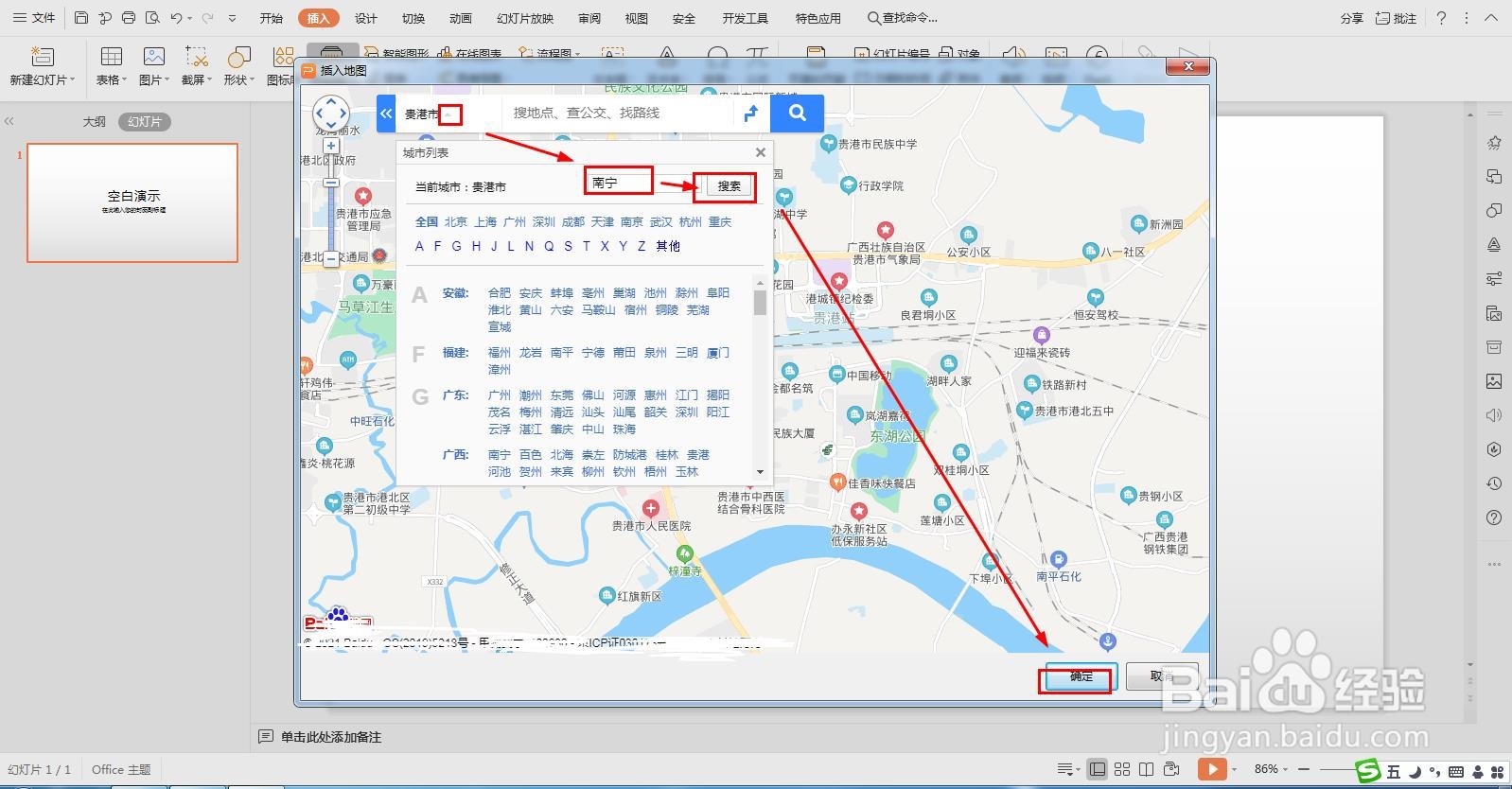The image size is (1512, 789).
Task: Click the Print Preview icon
Action: (152, 18)
